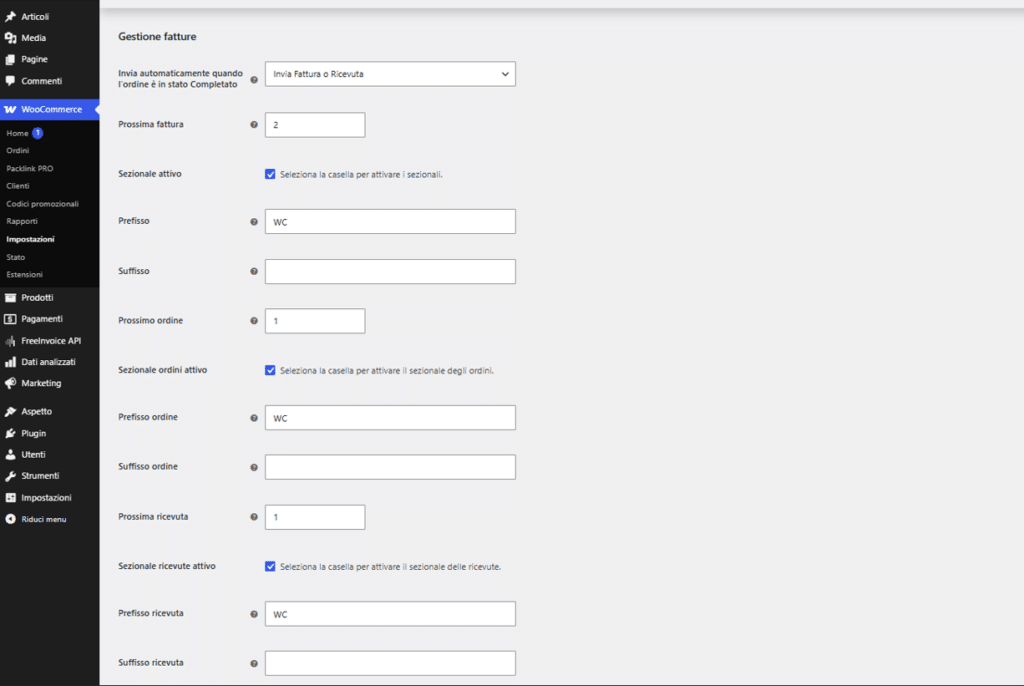Open Media menu item
Viewport: 1024px width, 686px height.
[x=50, y=38]
